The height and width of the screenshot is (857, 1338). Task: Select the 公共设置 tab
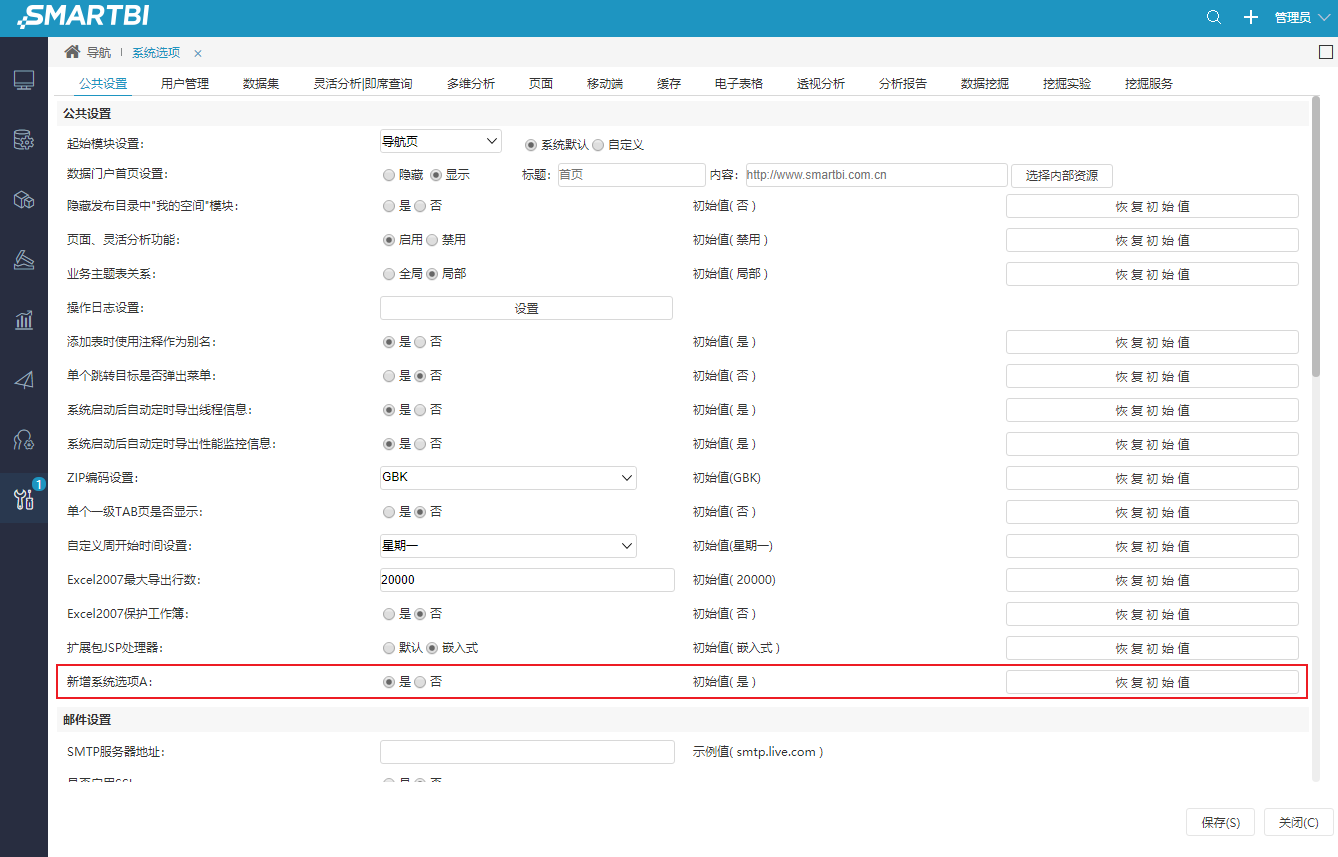point(103,83)
